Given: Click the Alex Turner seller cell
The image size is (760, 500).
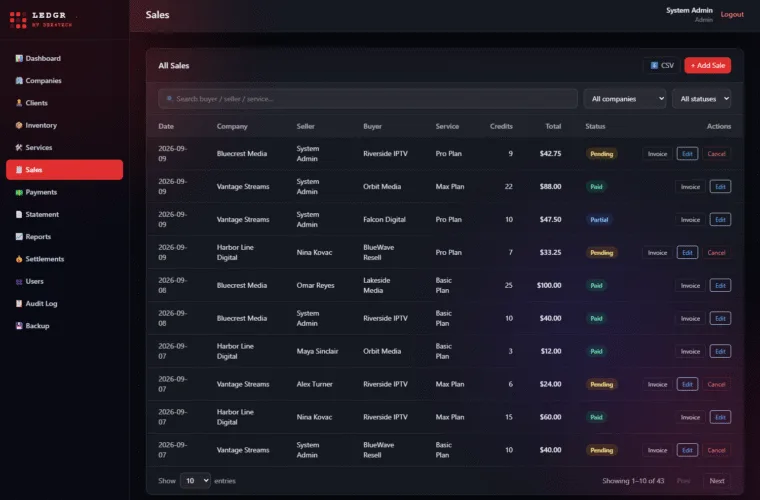Looking at the screenshot, I should (x=315, y=384).
